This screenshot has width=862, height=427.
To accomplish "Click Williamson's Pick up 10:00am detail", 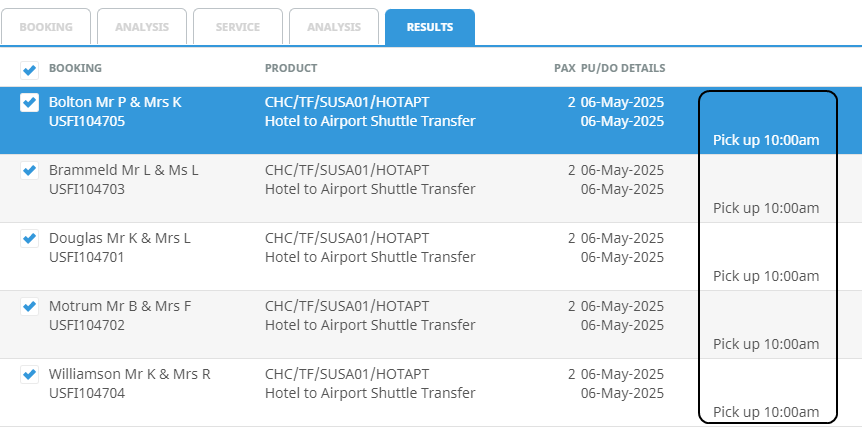I will [766, 412].
